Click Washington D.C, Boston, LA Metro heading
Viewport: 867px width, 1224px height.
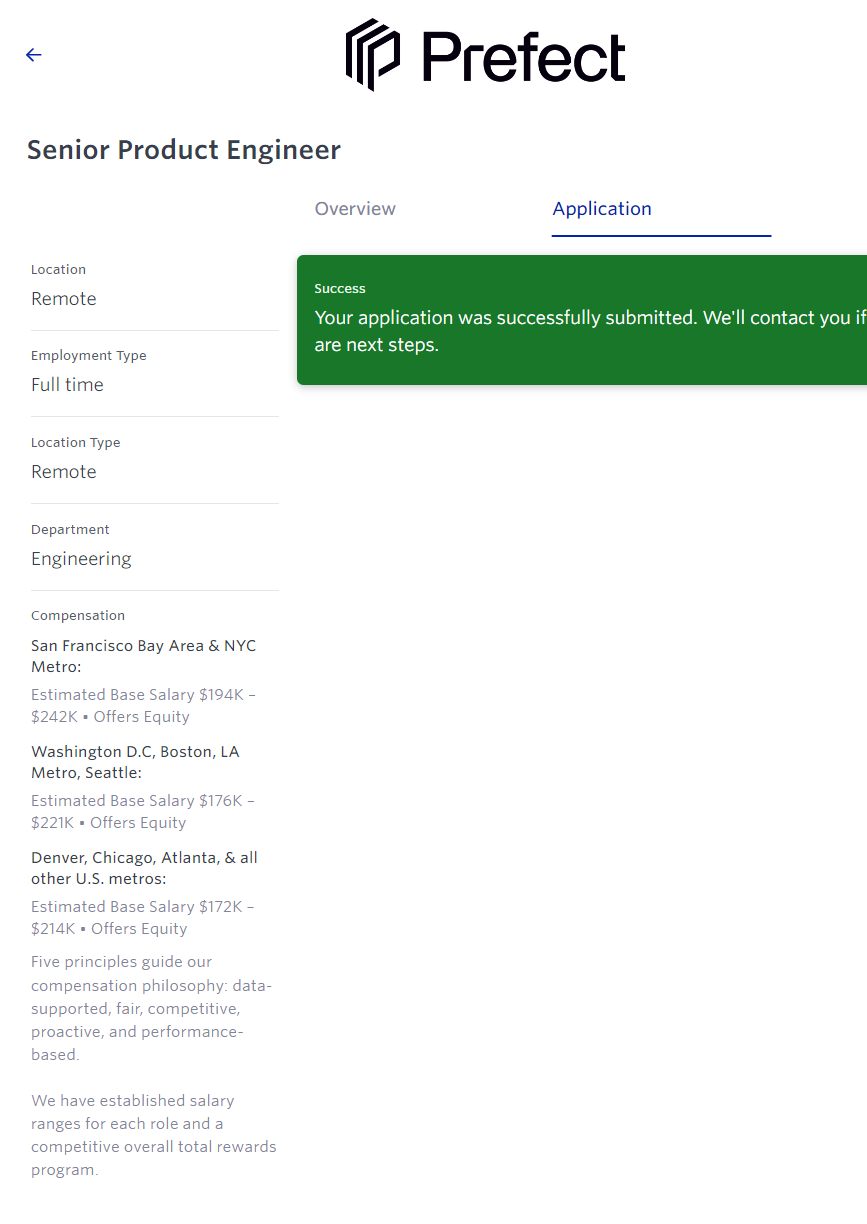[135, 762]
